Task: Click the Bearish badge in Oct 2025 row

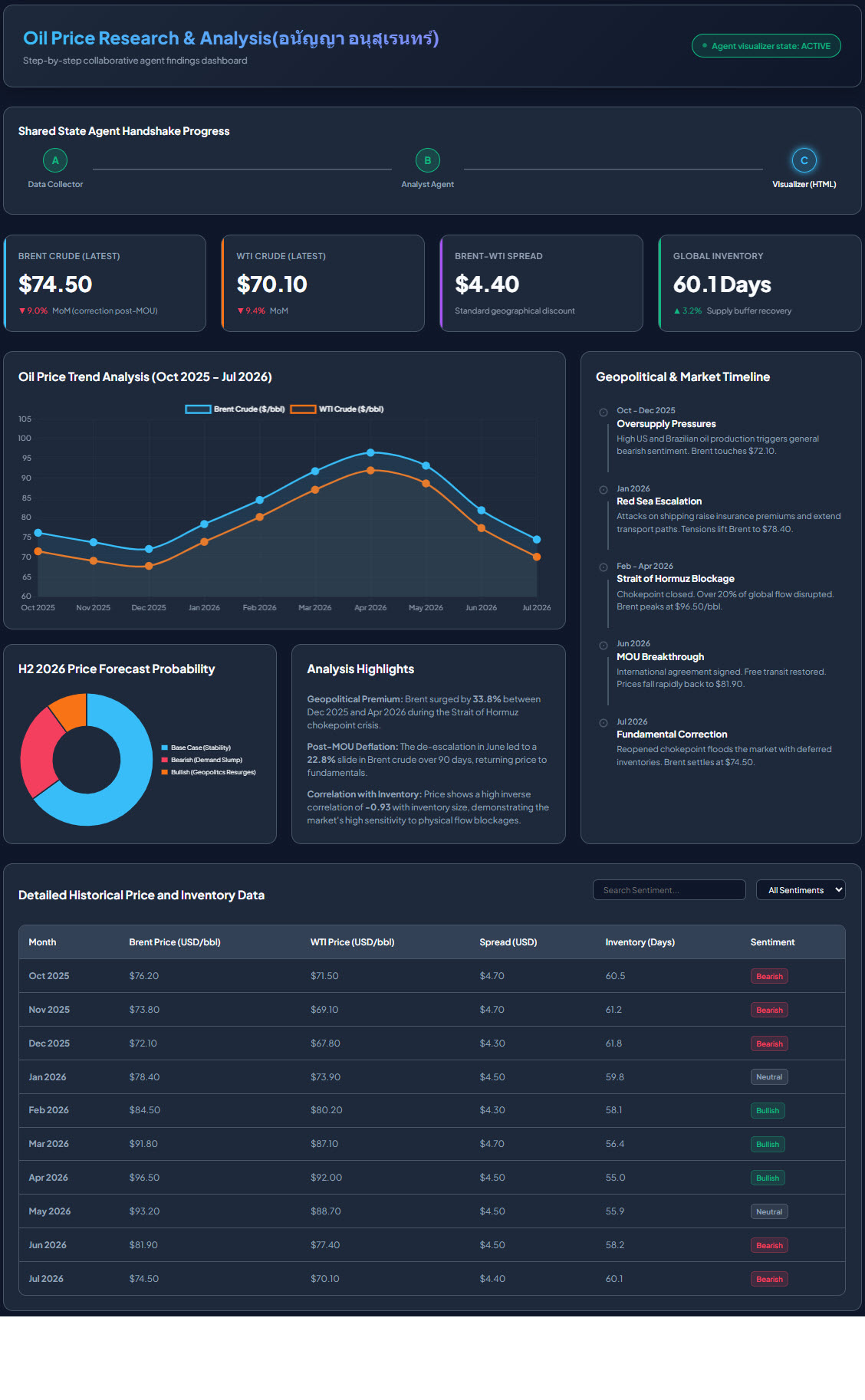Action: pyautogui.click(x=769, y=976)
